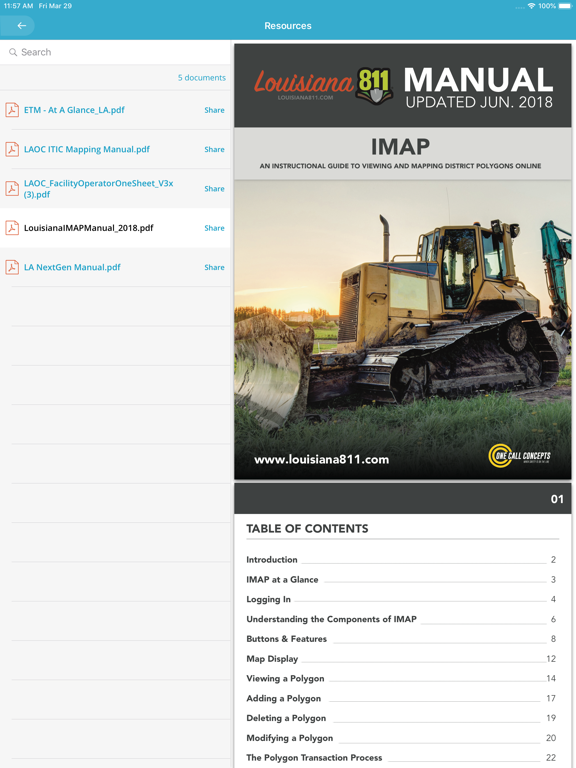Click the TABLE OF CONTENTS heading

307,528
